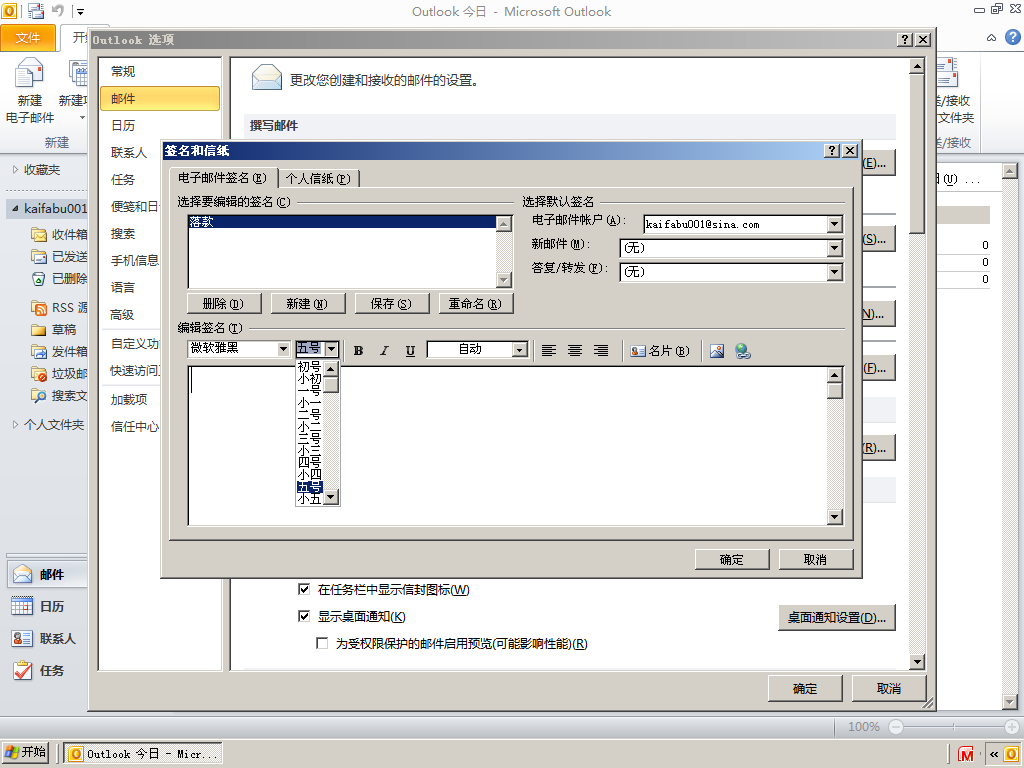The height and width of the screenshot is (768, 1024).
Task: Click Windows 开始 start button
Action: [25, 752]
